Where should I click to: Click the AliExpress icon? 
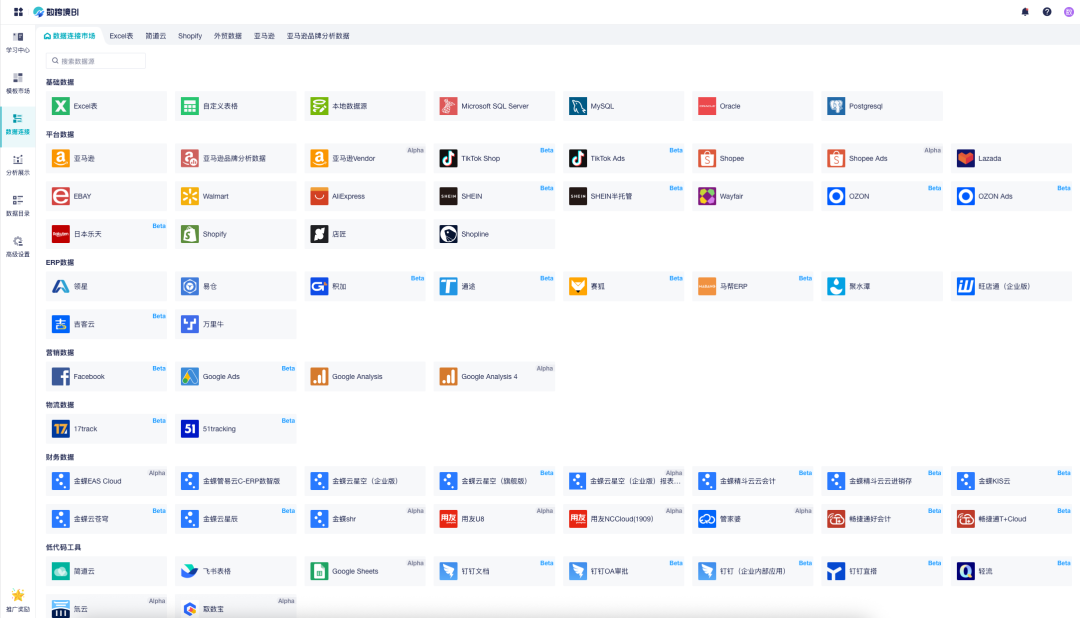point(319,196)
